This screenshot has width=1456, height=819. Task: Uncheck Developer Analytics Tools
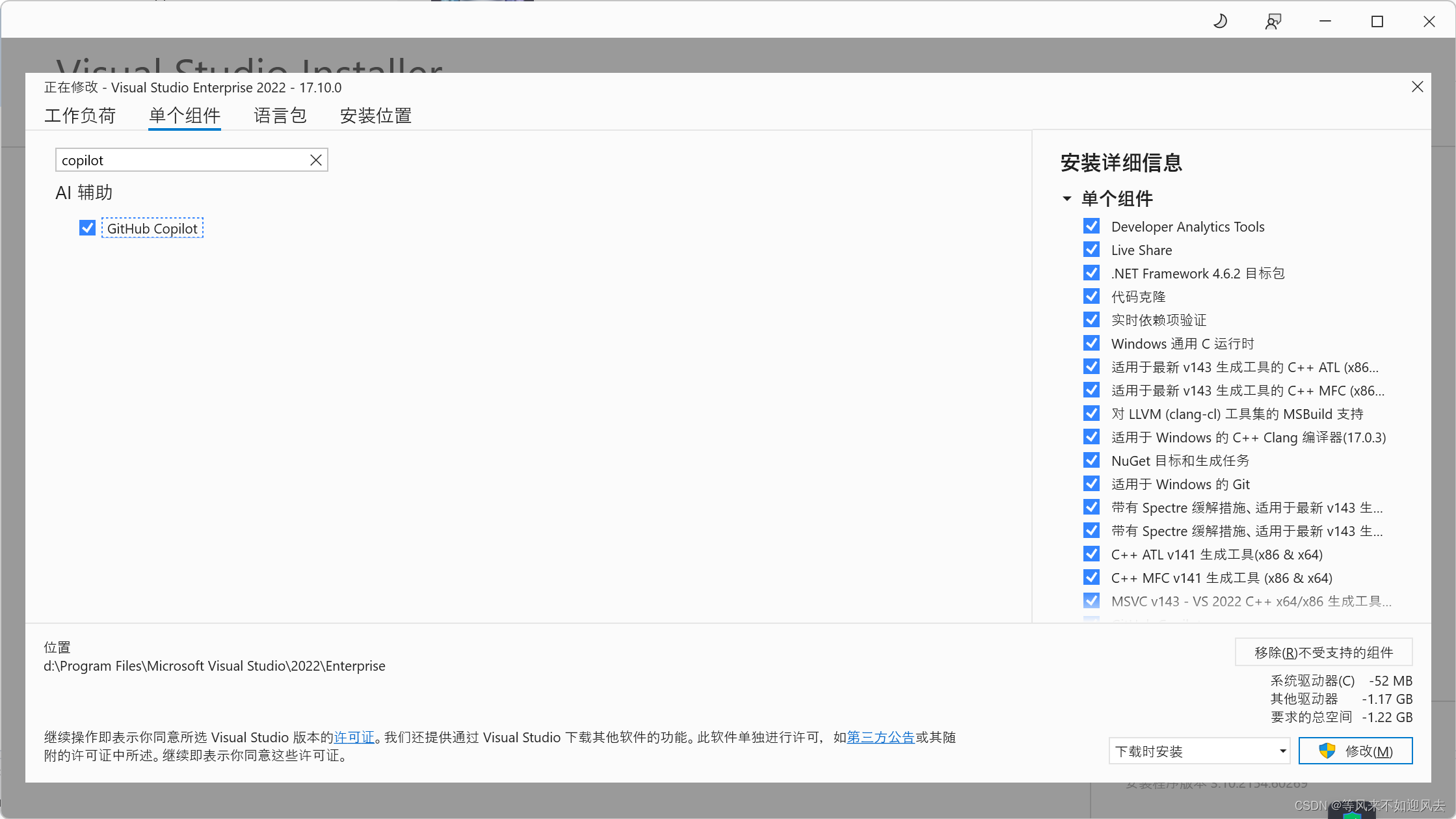click(1092, 226)
